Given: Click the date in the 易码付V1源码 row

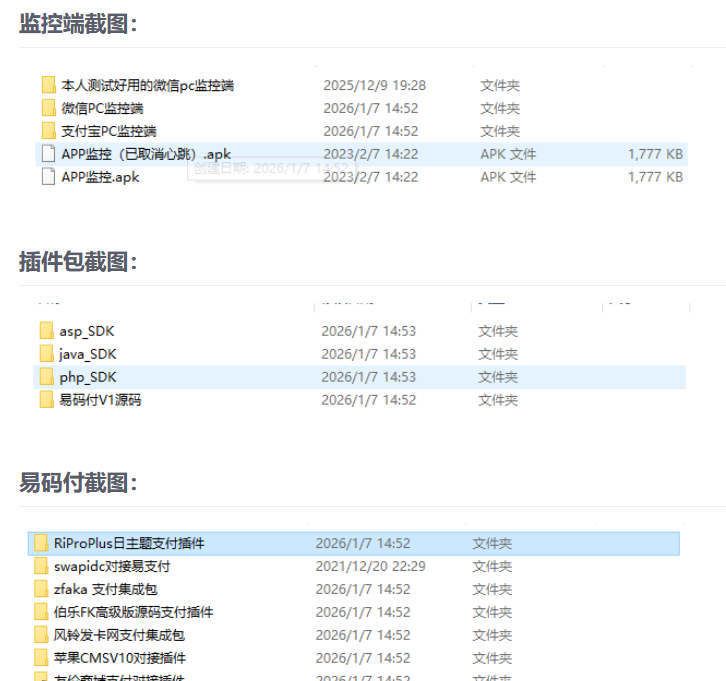Looking at the screenshot, I should (369, 400).
